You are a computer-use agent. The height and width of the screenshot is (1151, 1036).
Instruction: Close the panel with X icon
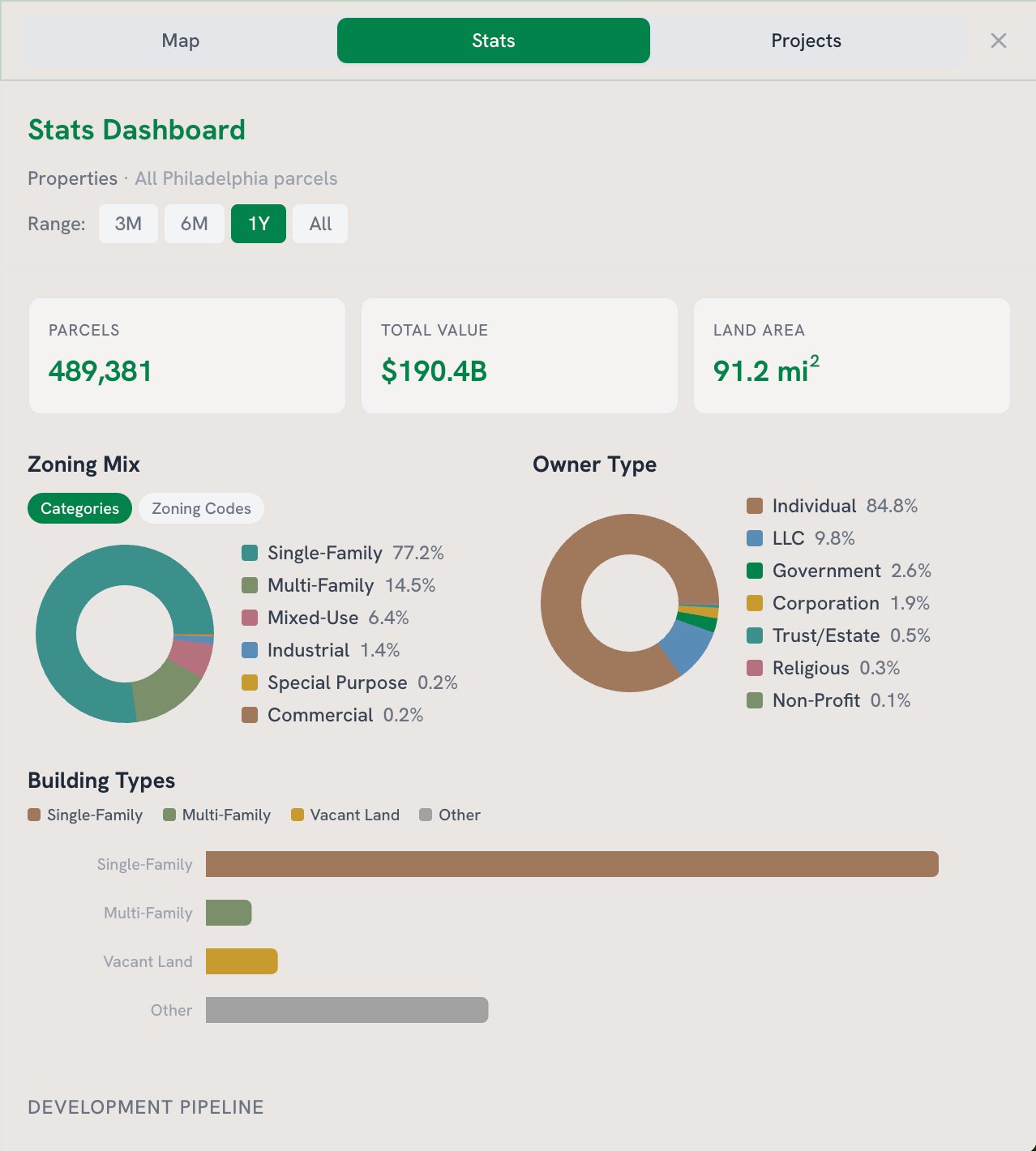[999, 41]
